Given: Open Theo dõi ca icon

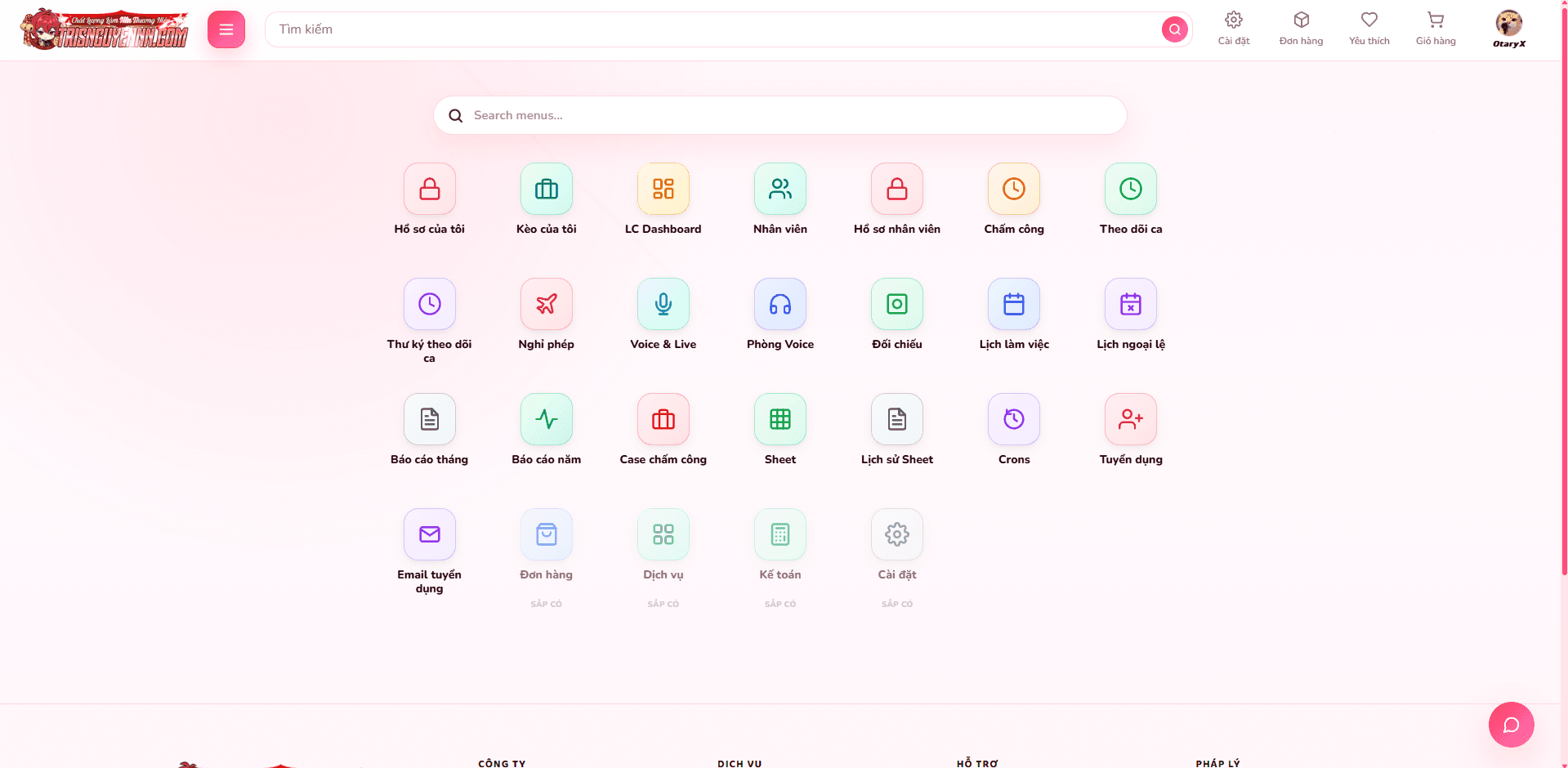Looking at the screenshot, I should coord(1131,189).
